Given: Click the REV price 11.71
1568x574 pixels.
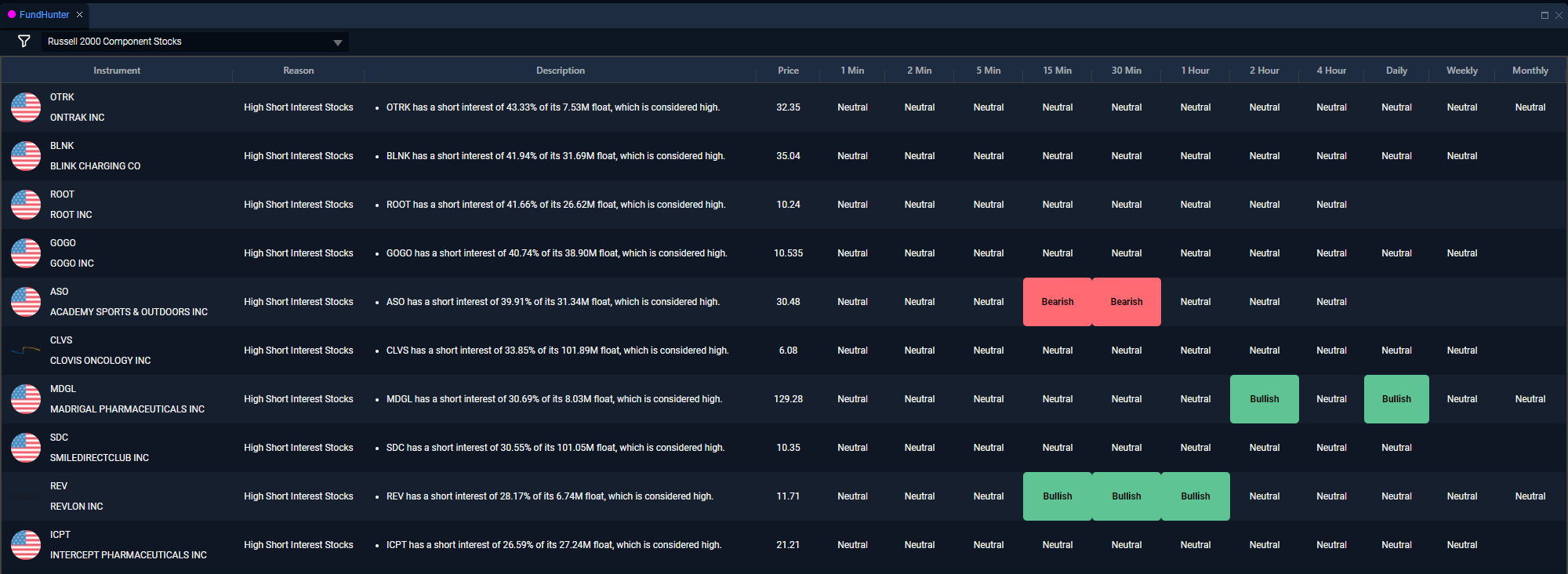Looking at the screenshot, I should (x=788, y=496).
